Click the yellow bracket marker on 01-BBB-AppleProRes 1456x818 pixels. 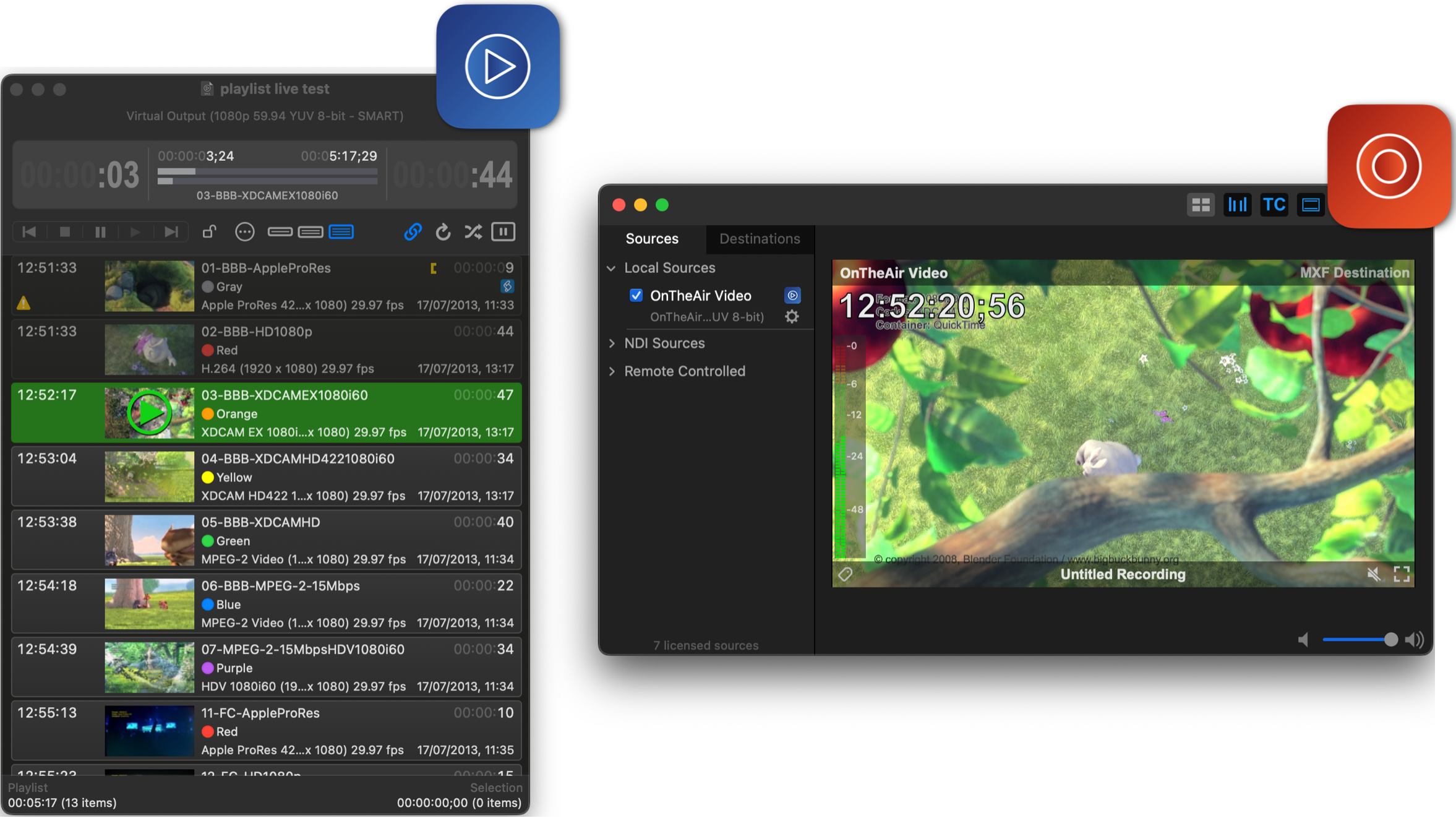click(x=434, y=268)
